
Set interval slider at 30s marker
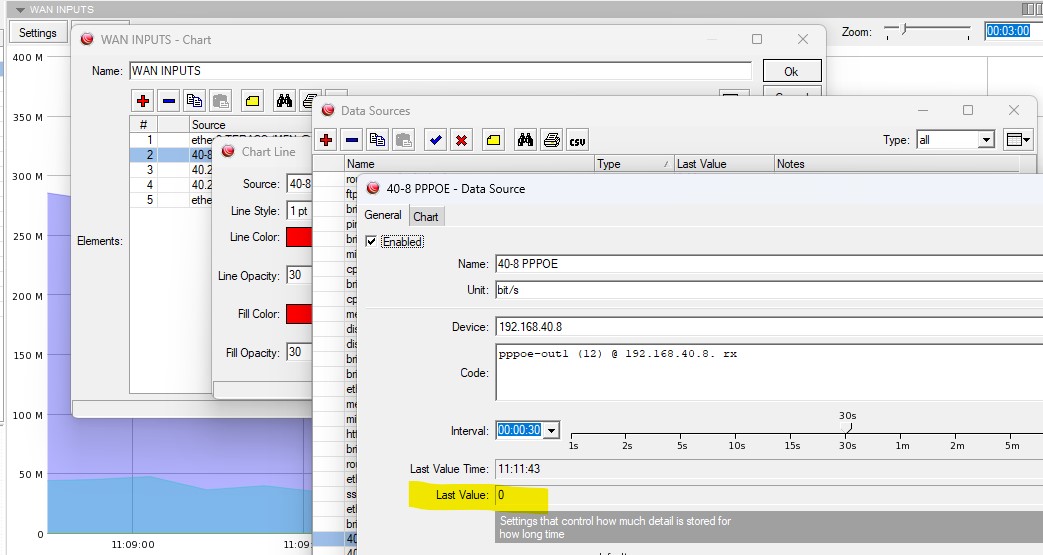pyautogui.click(x=847, y=429)
